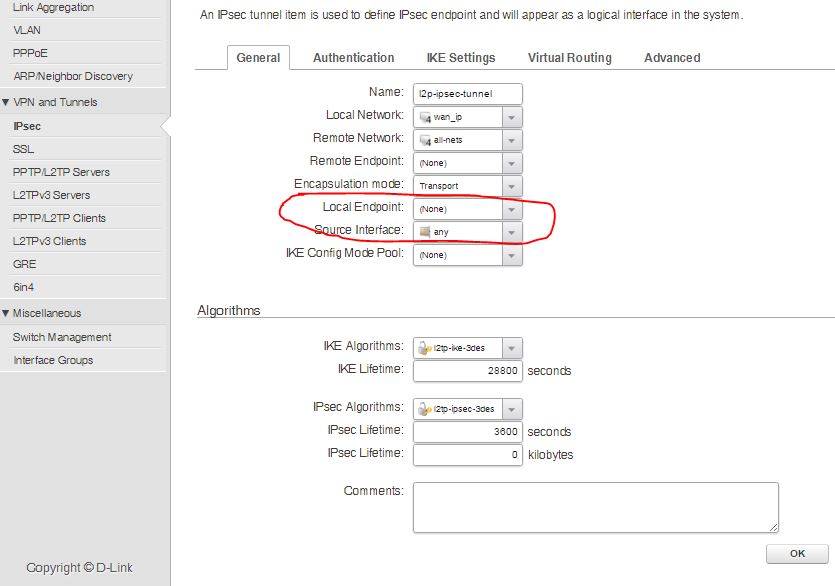Click the Name input field
The image size is (835, 586).
pyautogui.click(x=468, y=94)
